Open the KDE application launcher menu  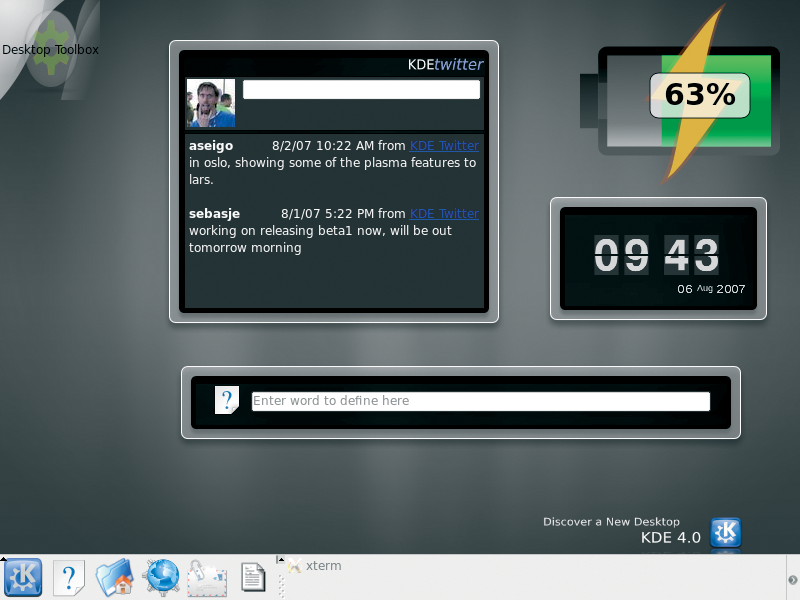click(x=23, y=578)
